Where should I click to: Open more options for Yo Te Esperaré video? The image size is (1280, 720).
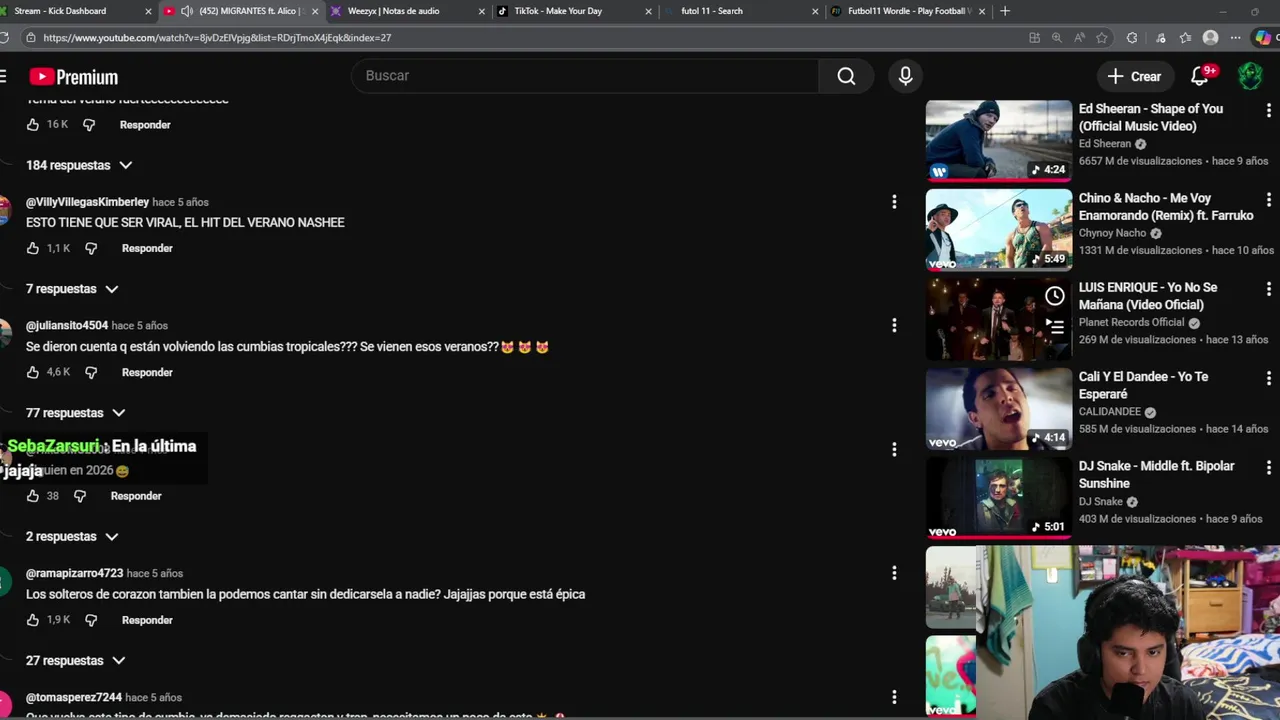pos(1269,378)
